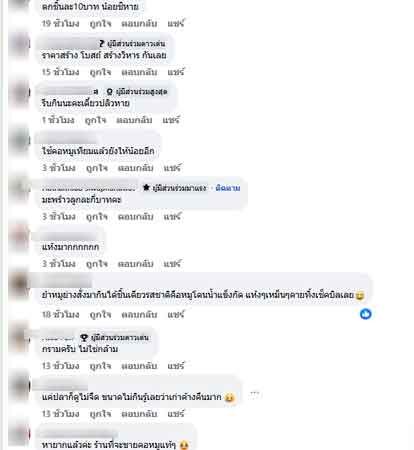Click ติดตาม to follow the มะพร้าว commenter
Viewport: 414px width, 450px height.
pos(228,188)
